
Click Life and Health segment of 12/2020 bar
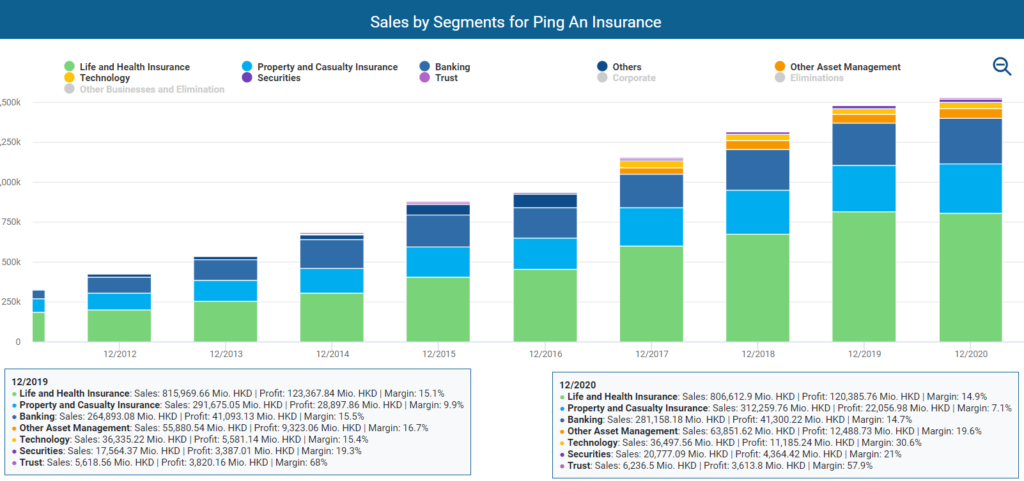coord(970,277)
